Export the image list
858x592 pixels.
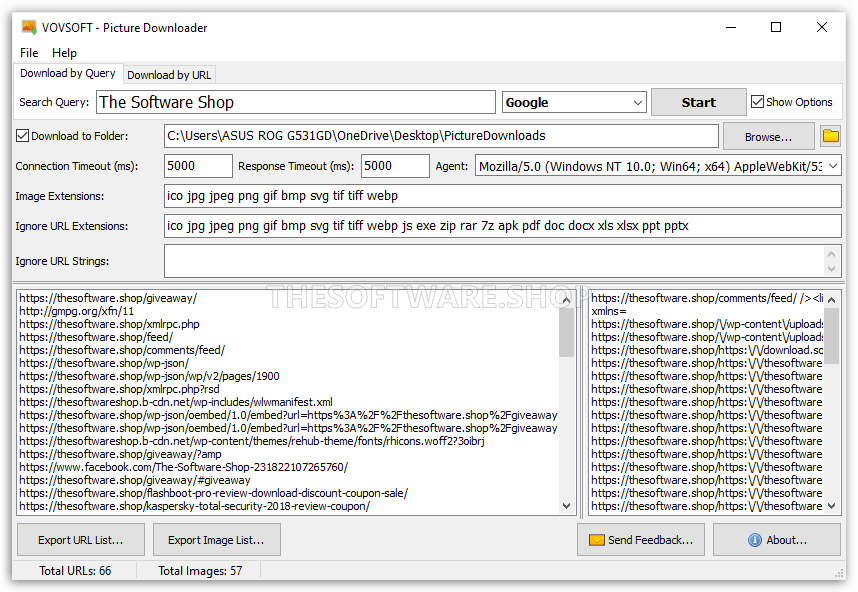[x=217, y=540]
